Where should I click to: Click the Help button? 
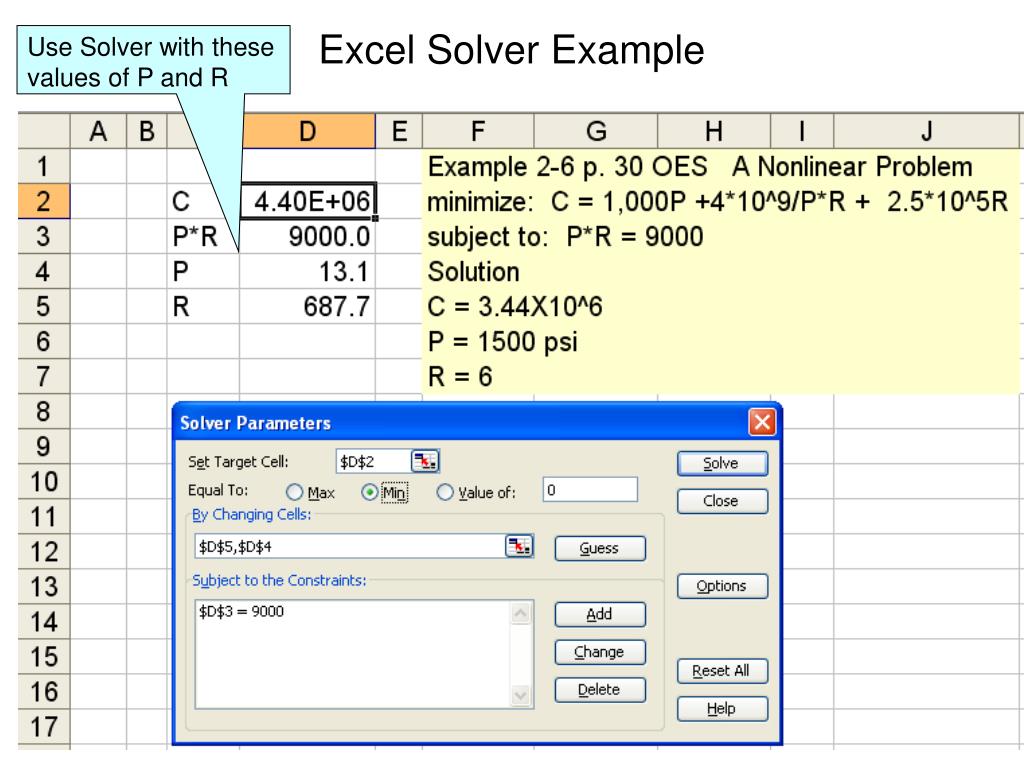coord(722,709)
